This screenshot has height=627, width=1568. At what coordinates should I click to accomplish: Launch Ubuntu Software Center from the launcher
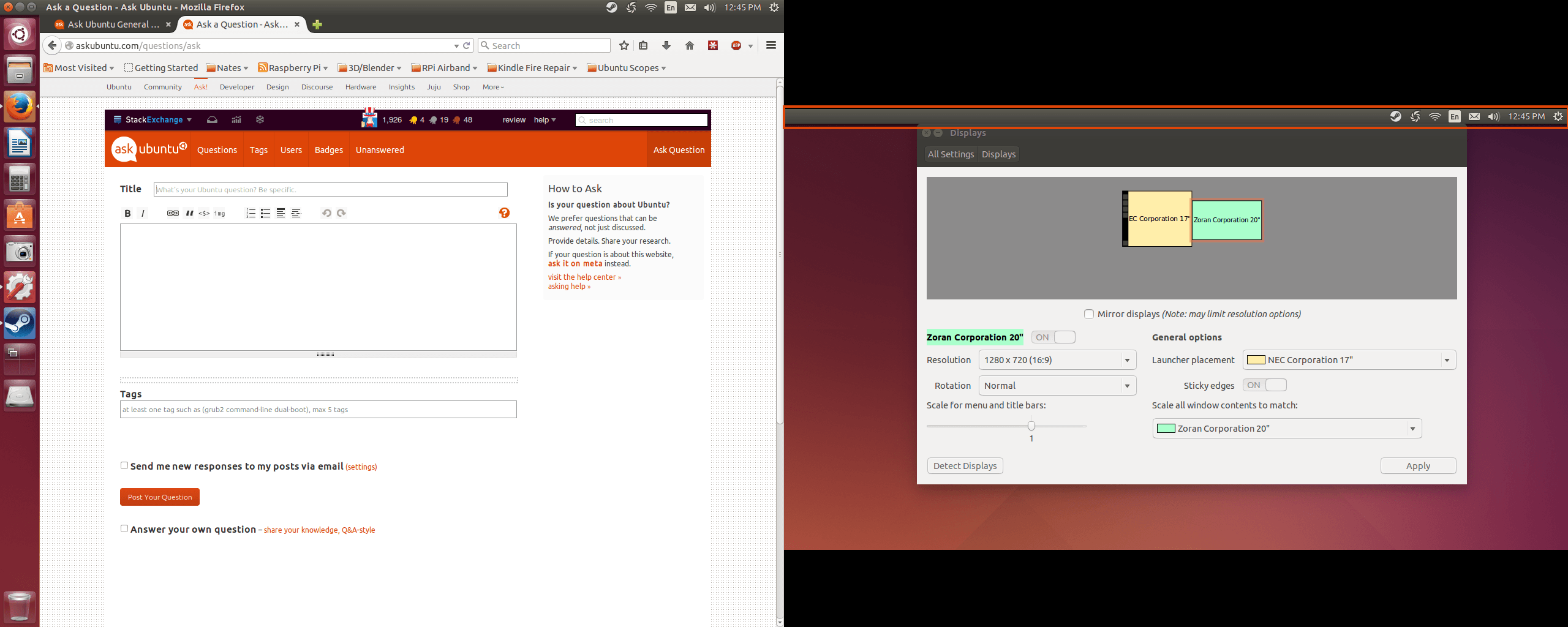coord(20,216)
